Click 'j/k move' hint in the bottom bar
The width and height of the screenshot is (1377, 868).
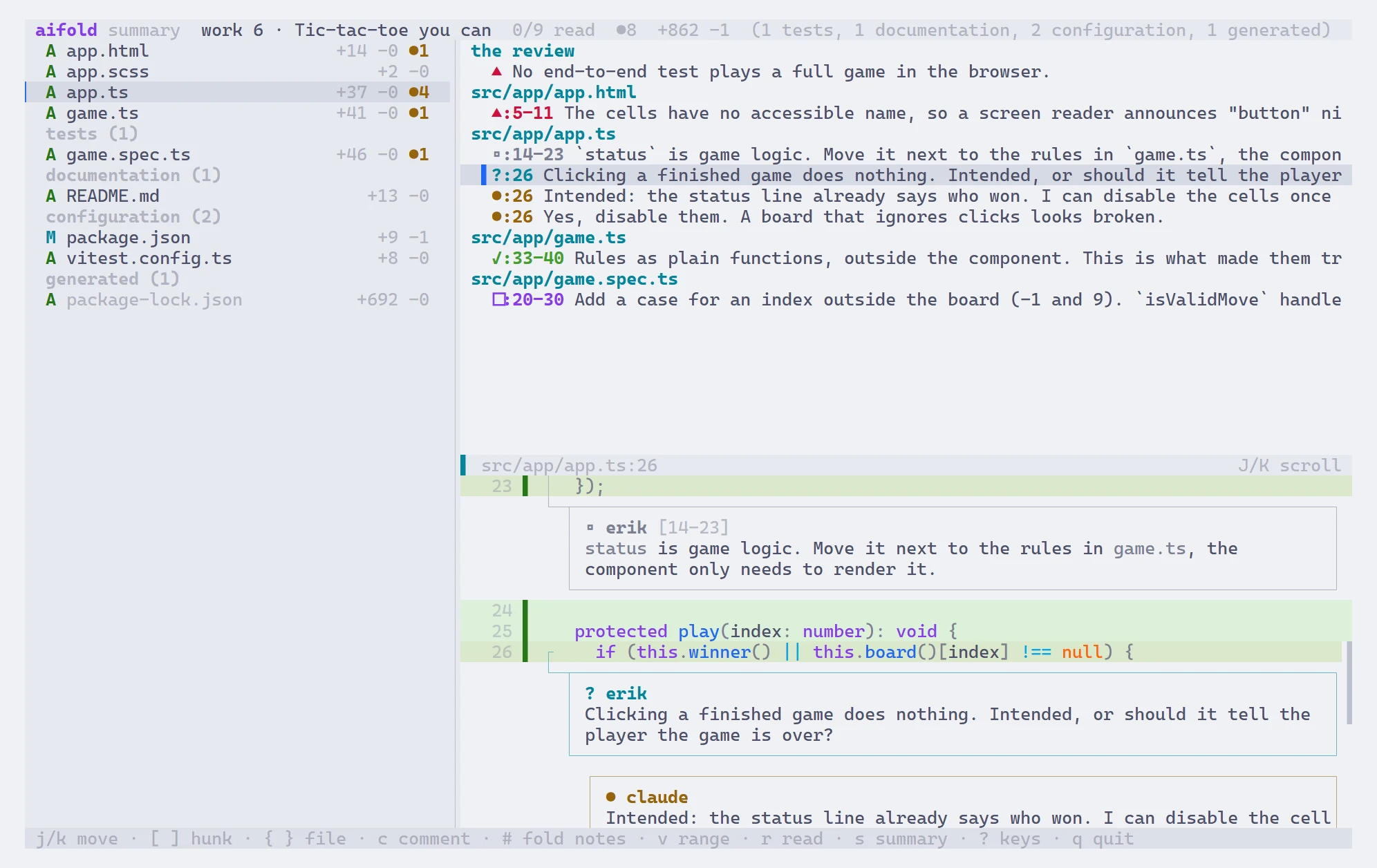(x=77, y=839)
